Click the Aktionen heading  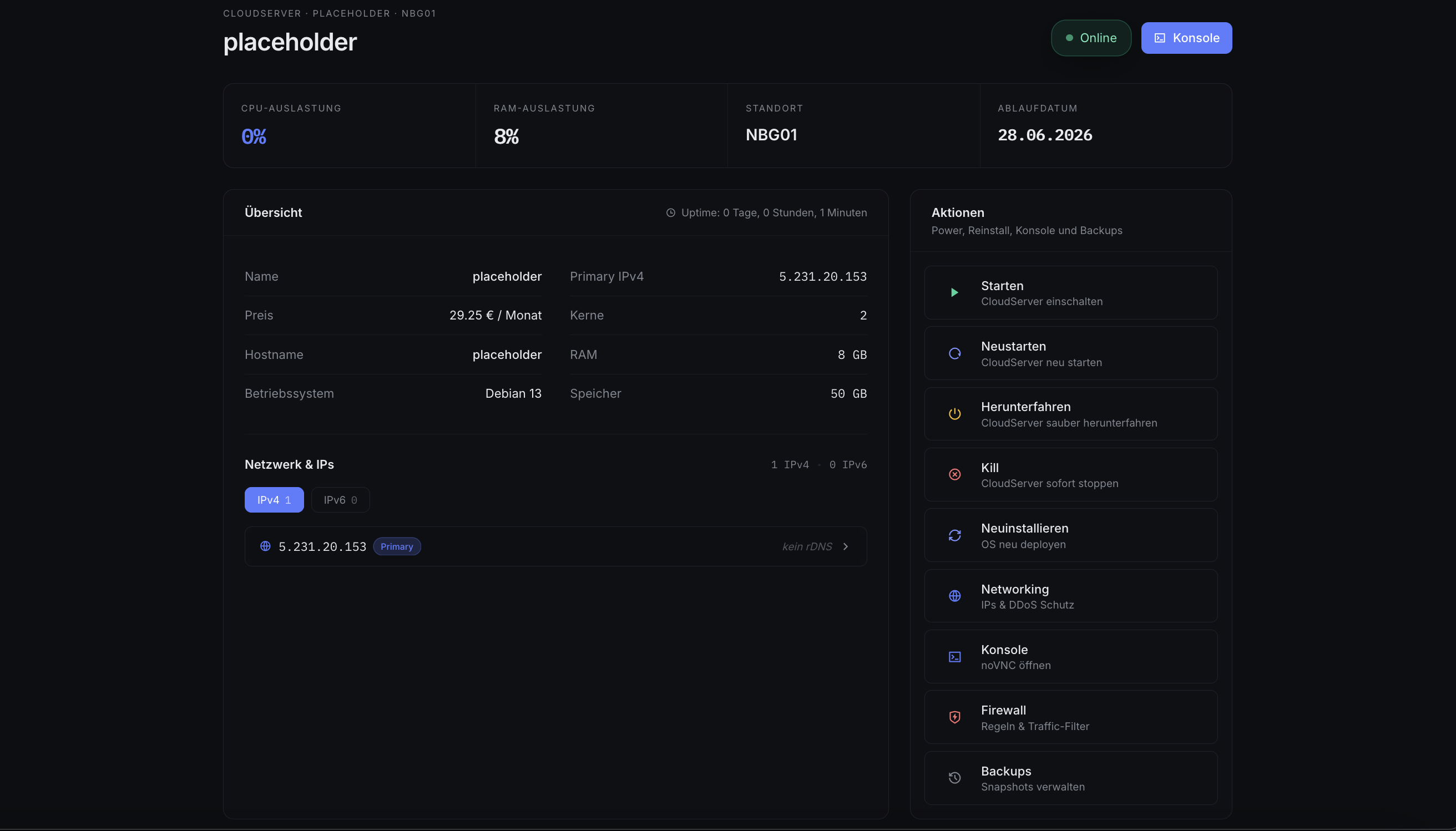pyautogui.click(x=958, y=213)
